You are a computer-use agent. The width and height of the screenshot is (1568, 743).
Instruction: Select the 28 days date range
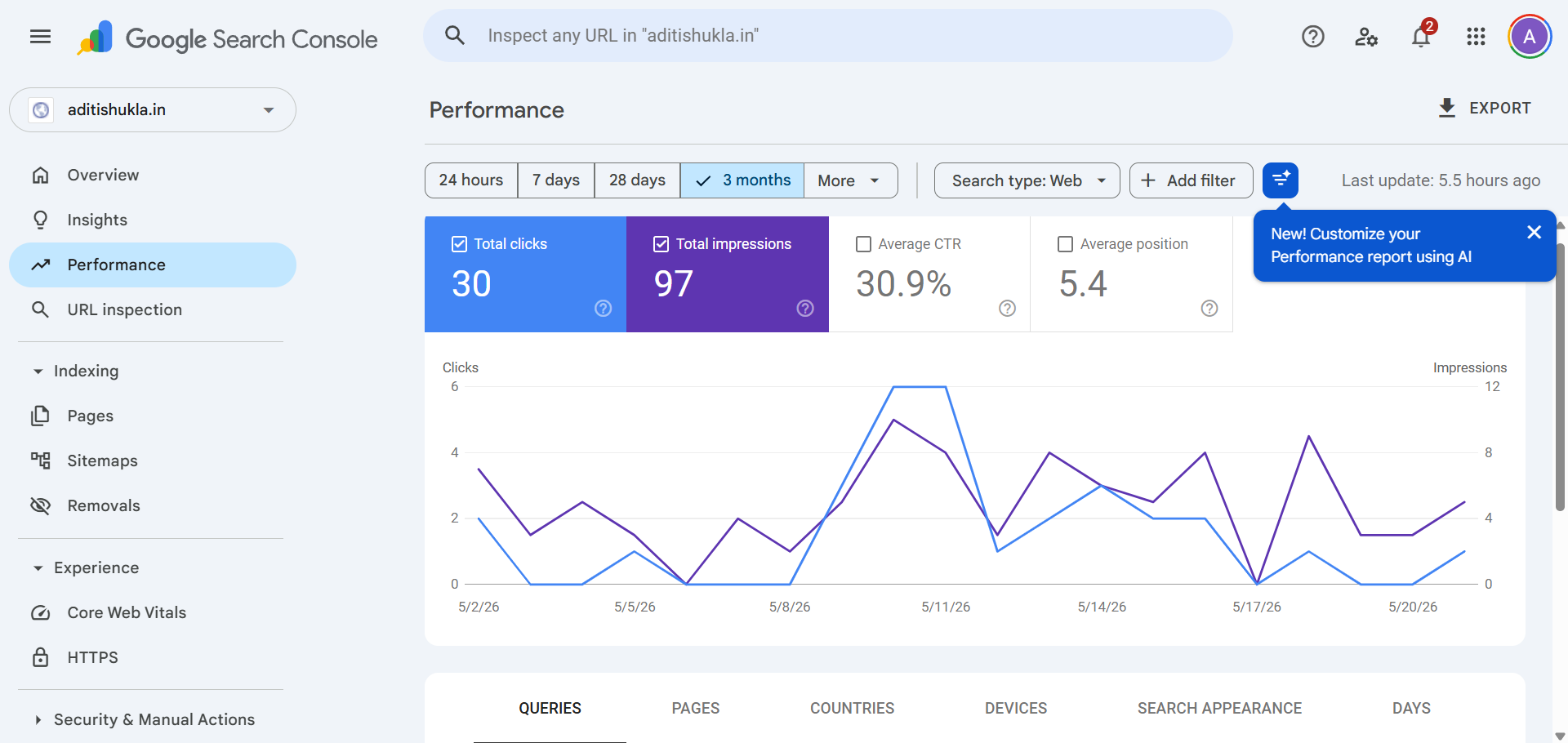(638, 180)
